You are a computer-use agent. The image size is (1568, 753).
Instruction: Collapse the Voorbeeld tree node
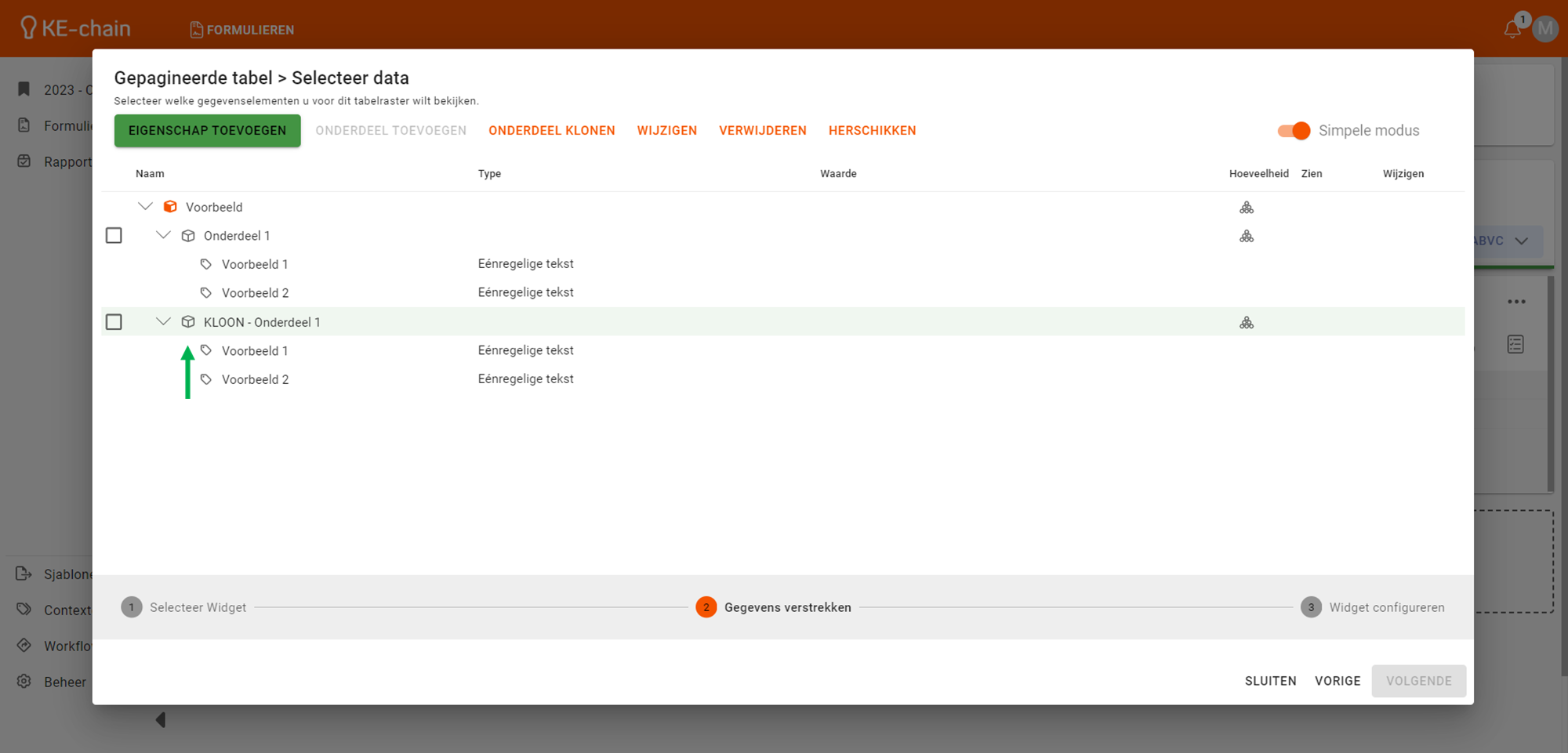point(145,207)
